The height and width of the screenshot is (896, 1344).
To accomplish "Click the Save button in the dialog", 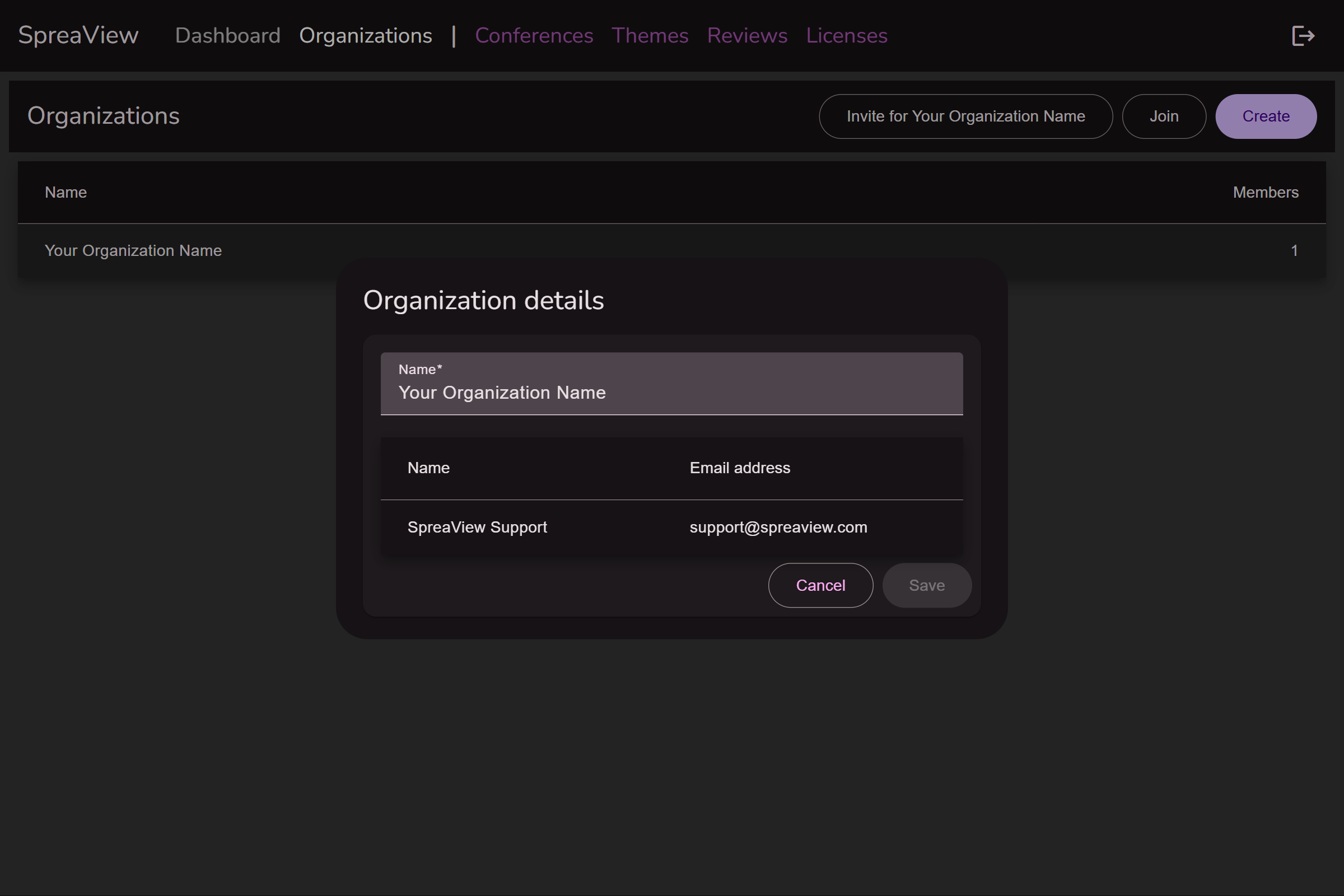I will [x=926, y=585].
